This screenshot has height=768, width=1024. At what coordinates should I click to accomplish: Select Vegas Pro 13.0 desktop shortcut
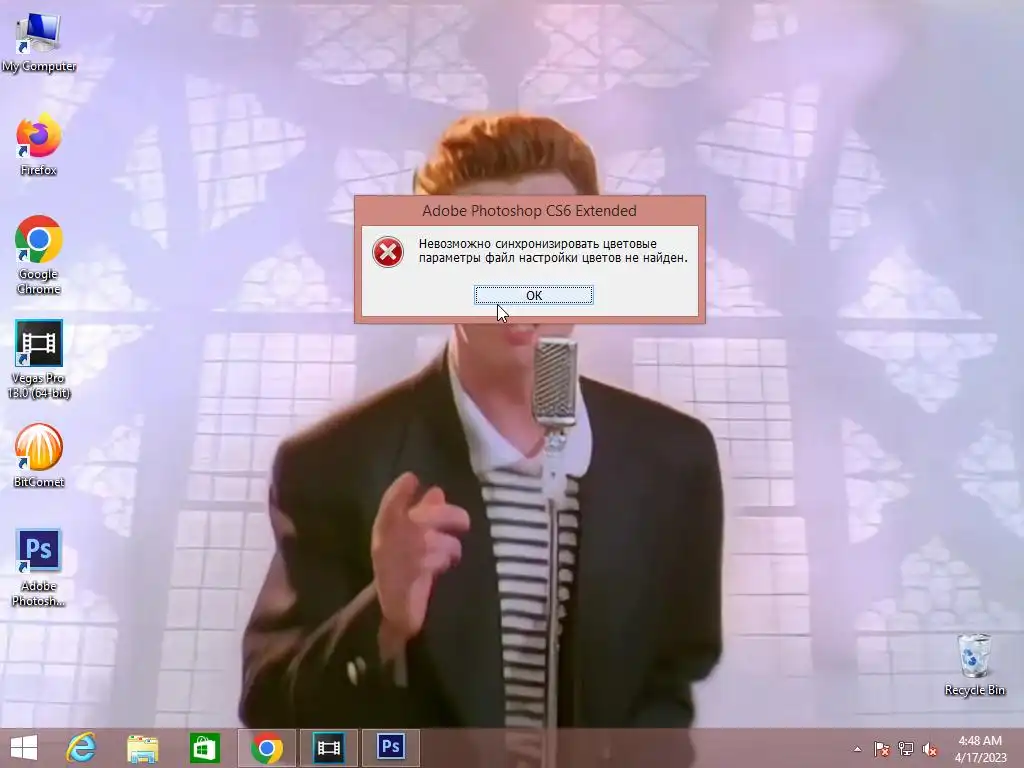[39, 359]
